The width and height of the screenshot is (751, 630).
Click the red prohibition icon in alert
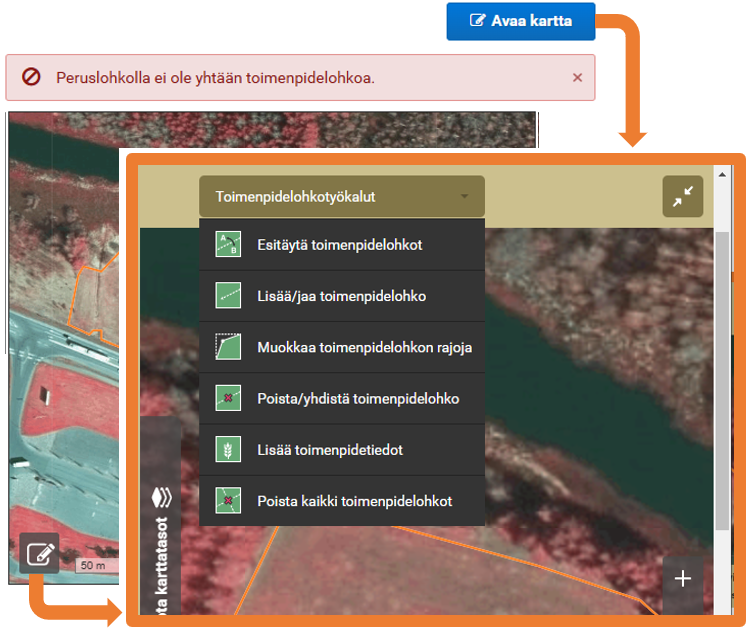(31, 77)
